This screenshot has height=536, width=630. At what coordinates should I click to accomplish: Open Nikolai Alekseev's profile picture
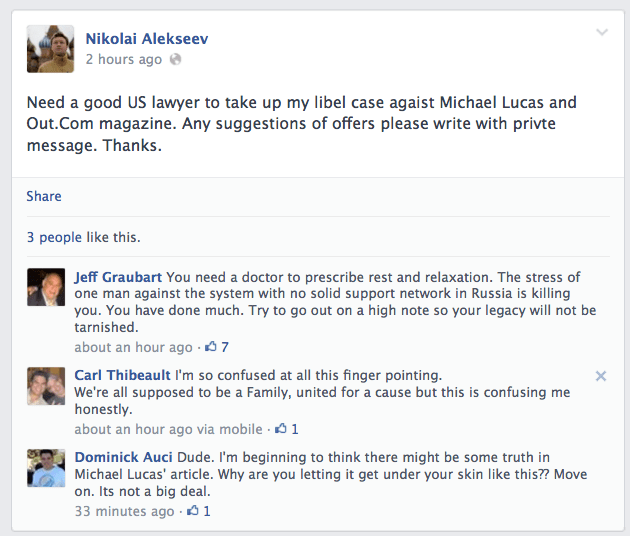tap(50, 49)
